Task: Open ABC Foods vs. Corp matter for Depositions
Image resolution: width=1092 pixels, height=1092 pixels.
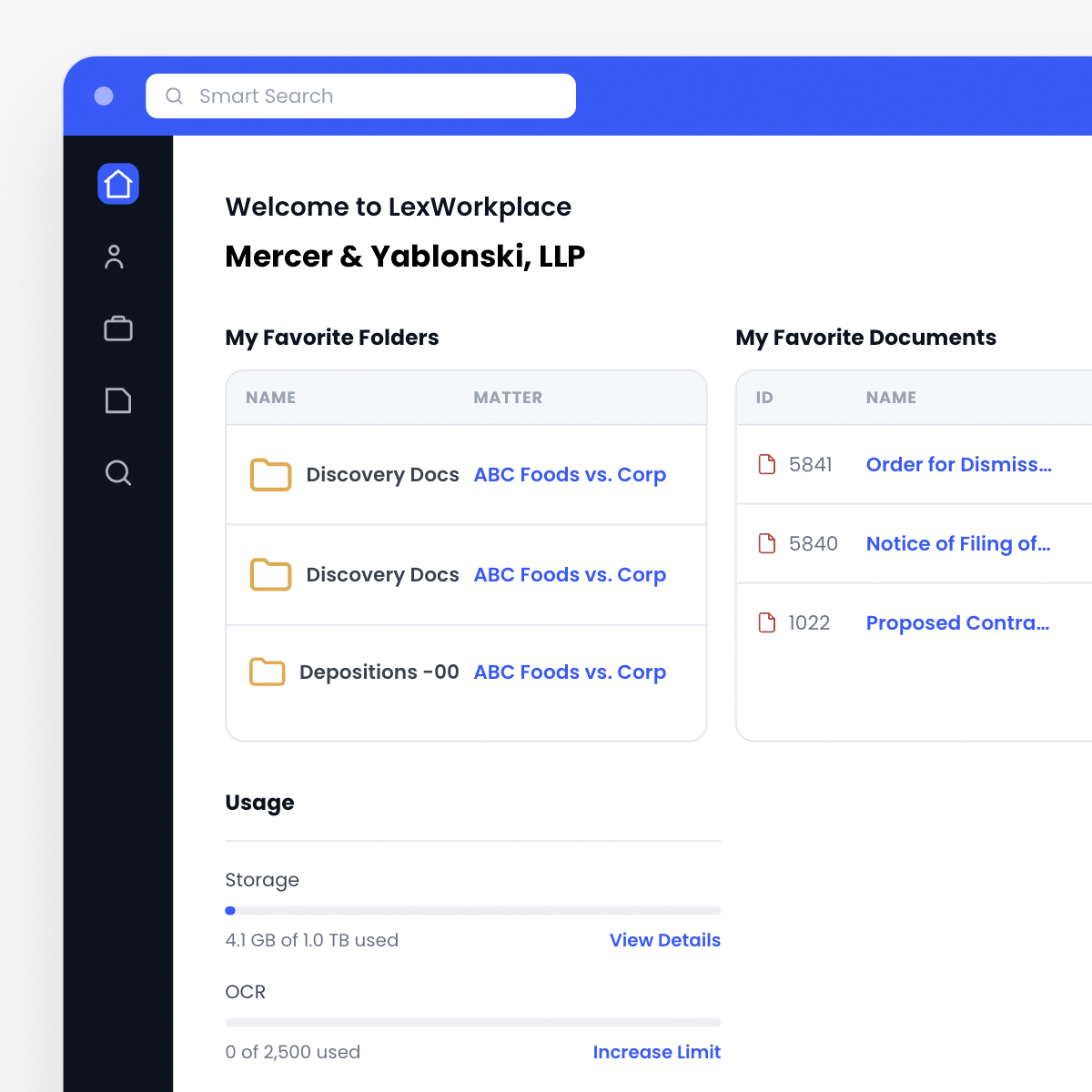Action: click(570, 672)
